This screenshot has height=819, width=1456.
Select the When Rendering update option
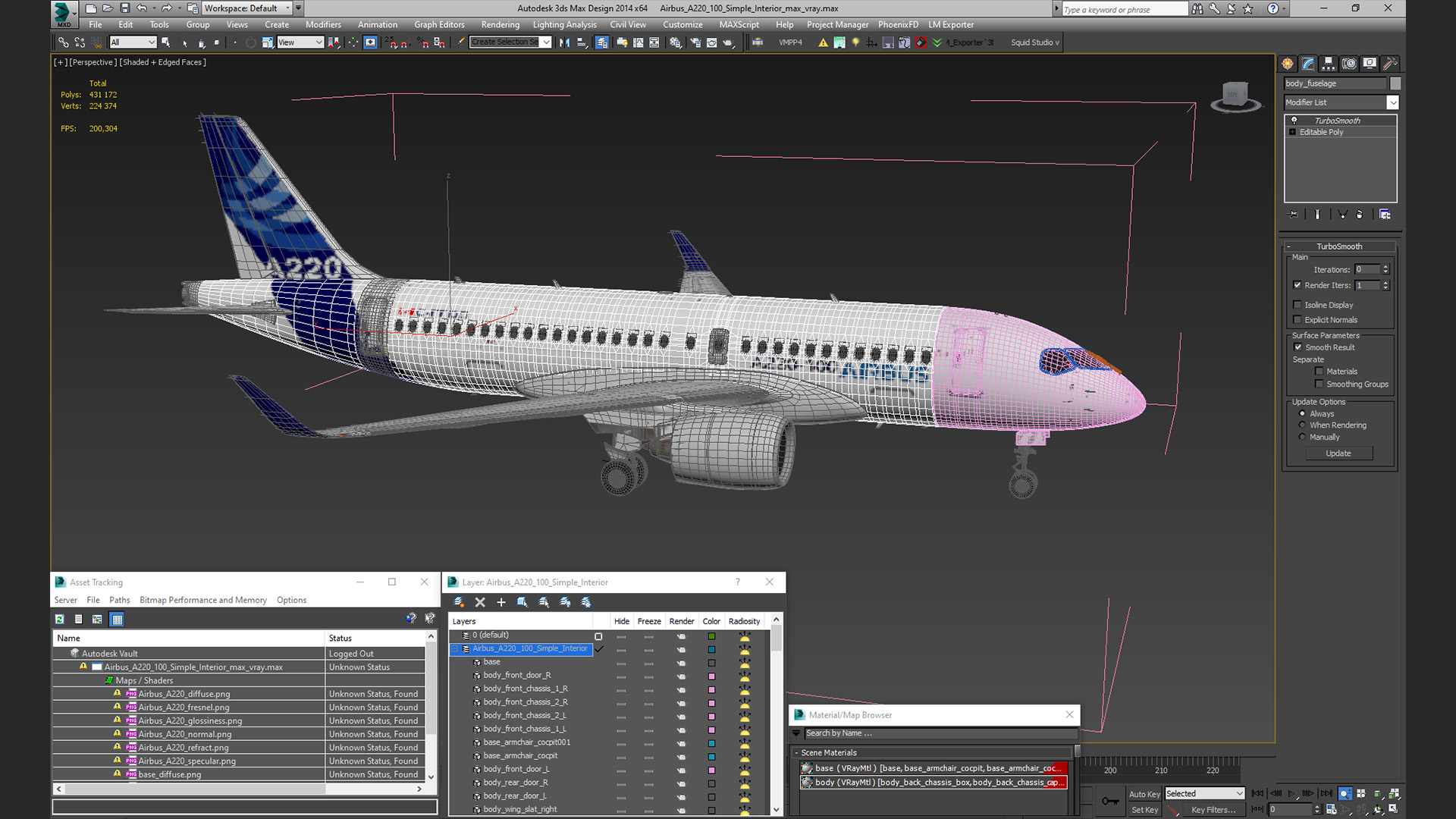point(1302,425)
